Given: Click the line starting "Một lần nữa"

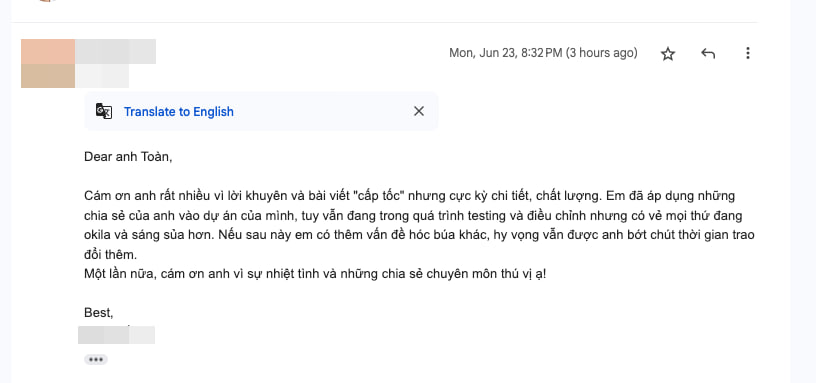Looking at the screenshot, I should coord(315,274).
